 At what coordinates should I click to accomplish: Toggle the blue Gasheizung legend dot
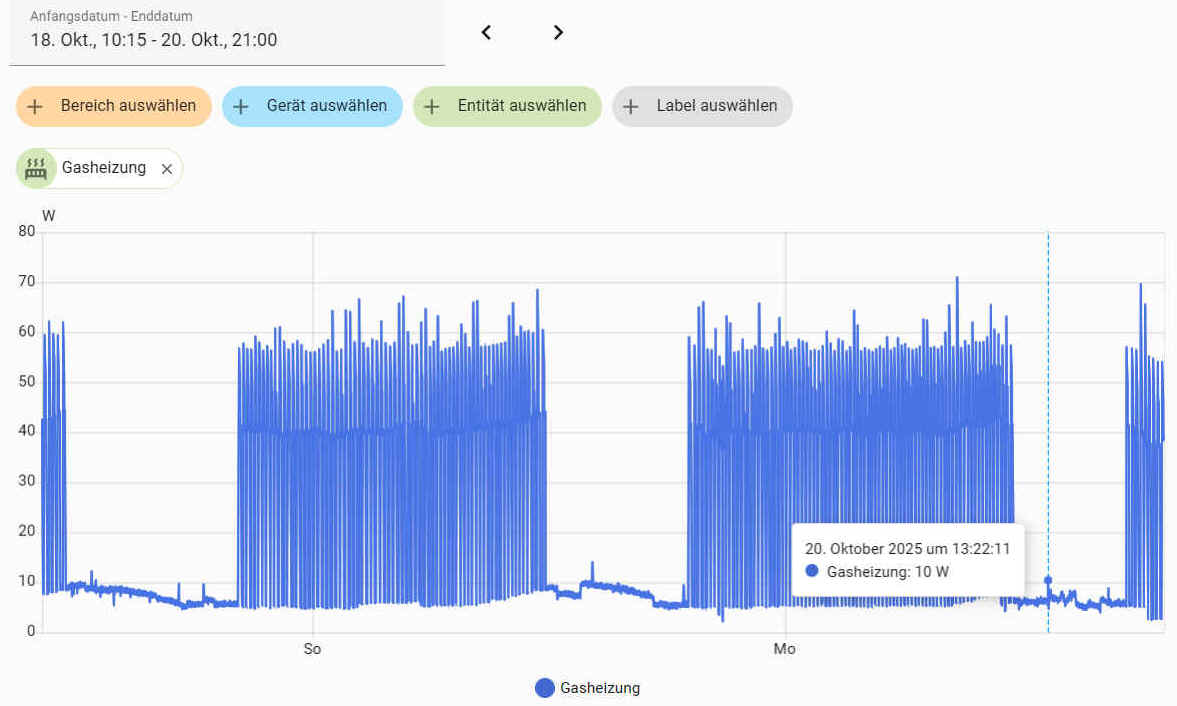pyautogui.click(x=545, y=688)
